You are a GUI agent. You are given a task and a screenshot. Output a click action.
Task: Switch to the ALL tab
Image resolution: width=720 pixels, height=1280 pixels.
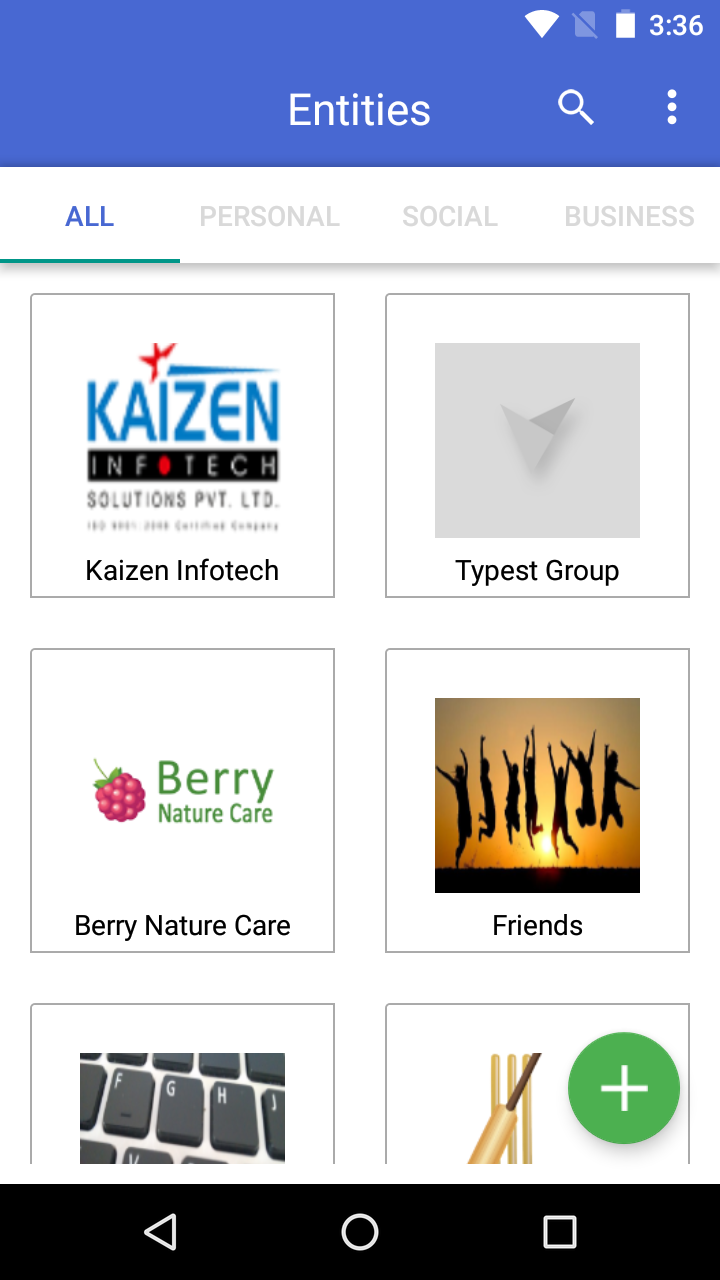click(90, 216)
